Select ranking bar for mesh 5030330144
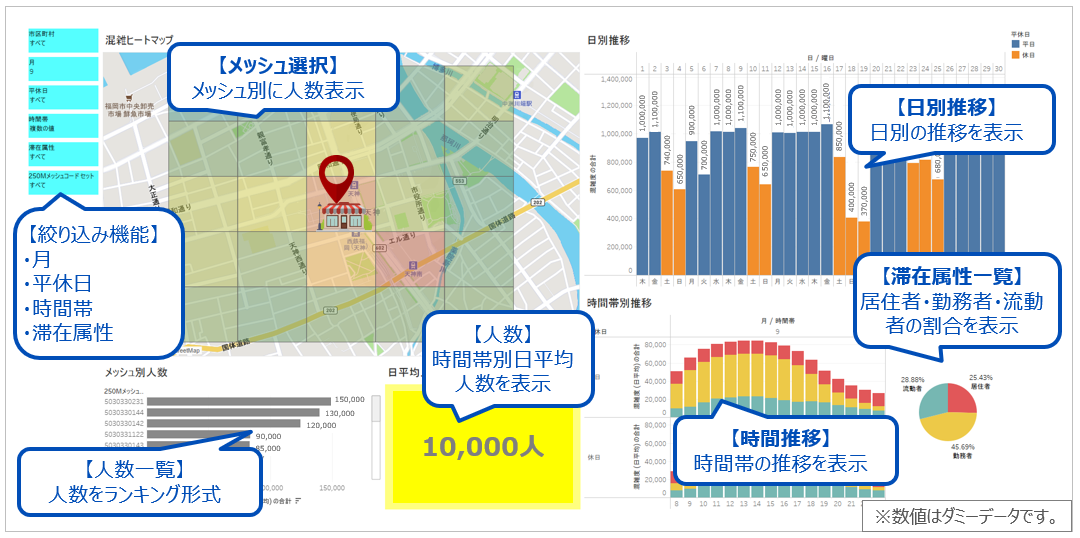This screenshot has width=1080, height=538. click(x=233, y=412)
